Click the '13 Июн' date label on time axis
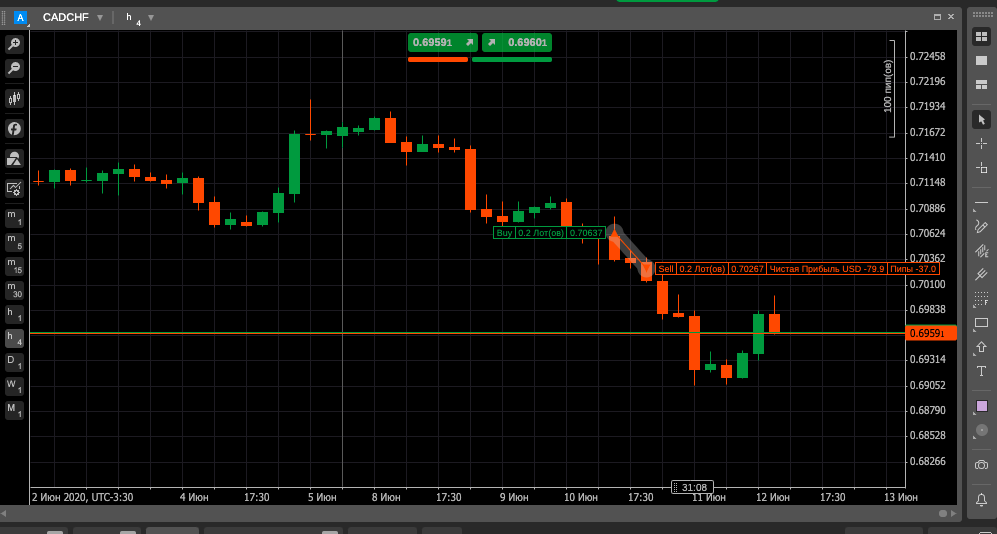The image size is (997, 534). 900,497
